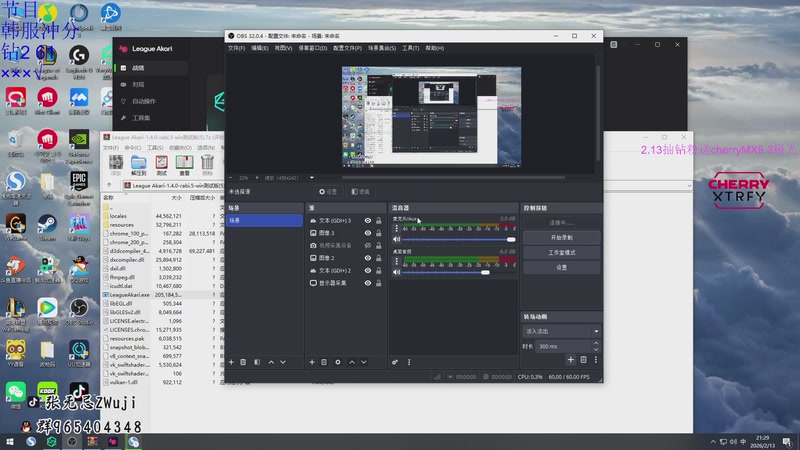
Task: Show the hidden video capture device source
Action: [x=367, y=245]
